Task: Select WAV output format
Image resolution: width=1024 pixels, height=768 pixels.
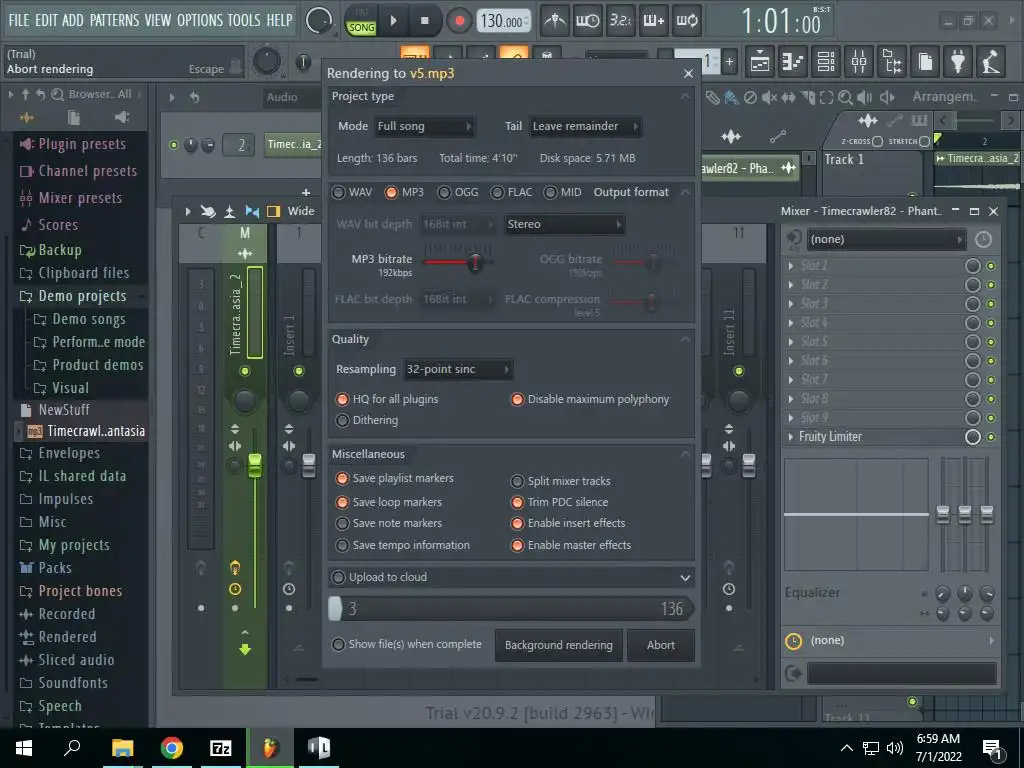Action: tap(352, 192)
